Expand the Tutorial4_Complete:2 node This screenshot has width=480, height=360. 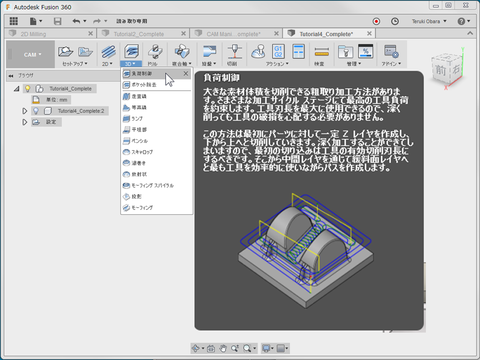tap(24, 111)
